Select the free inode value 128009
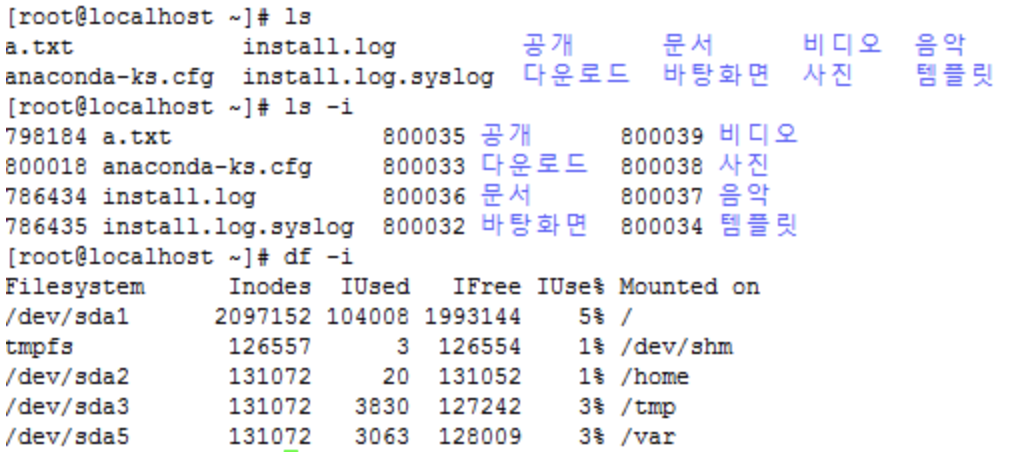 (x=480, y=437)
